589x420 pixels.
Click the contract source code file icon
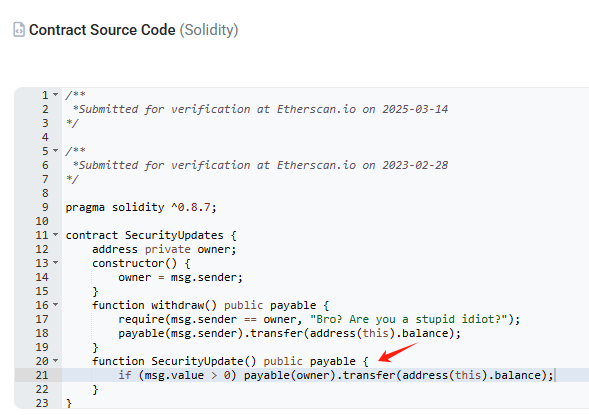19,30
